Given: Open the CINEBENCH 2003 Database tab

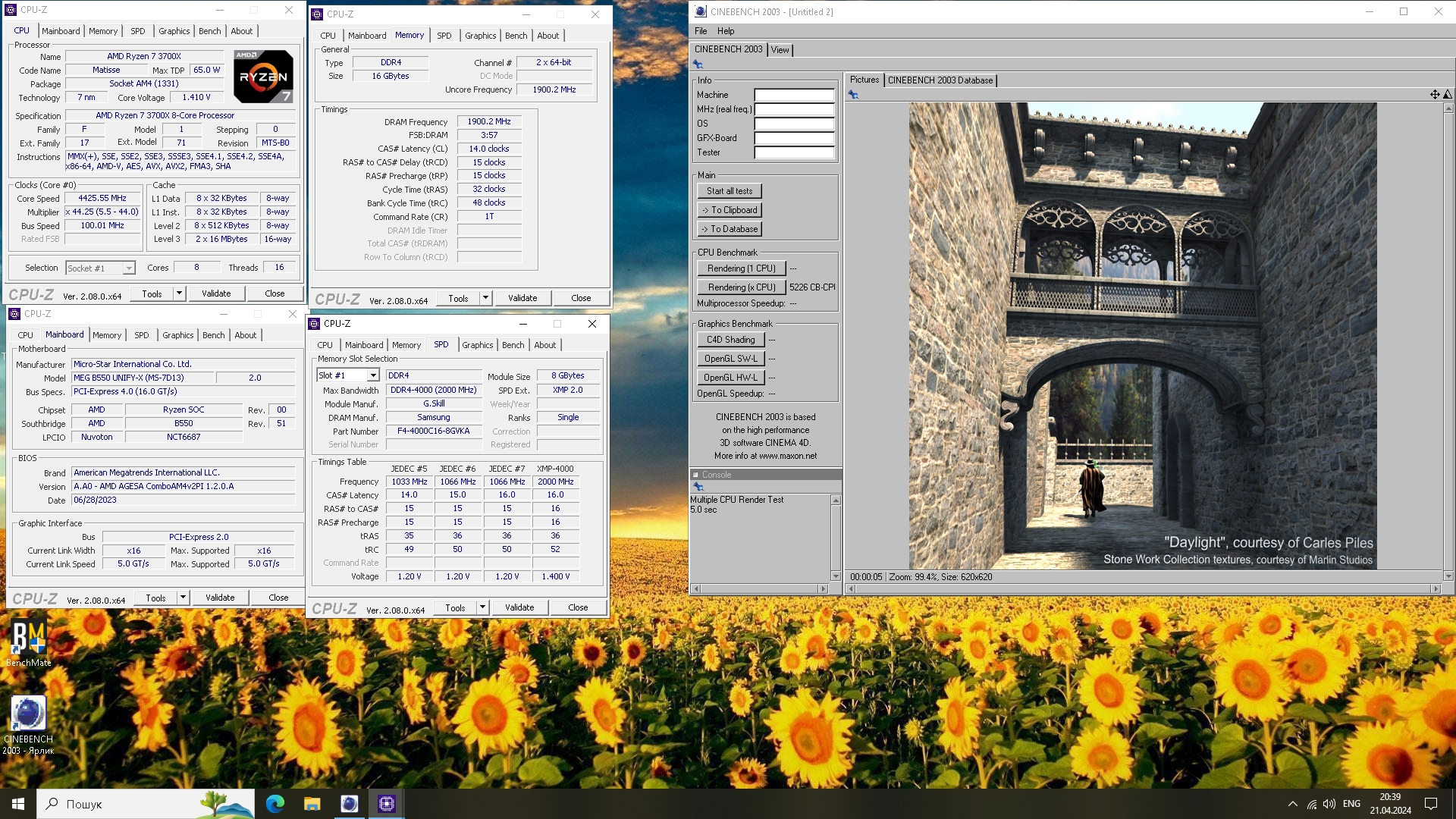Looking at the screenshot, I should (940, 80).
